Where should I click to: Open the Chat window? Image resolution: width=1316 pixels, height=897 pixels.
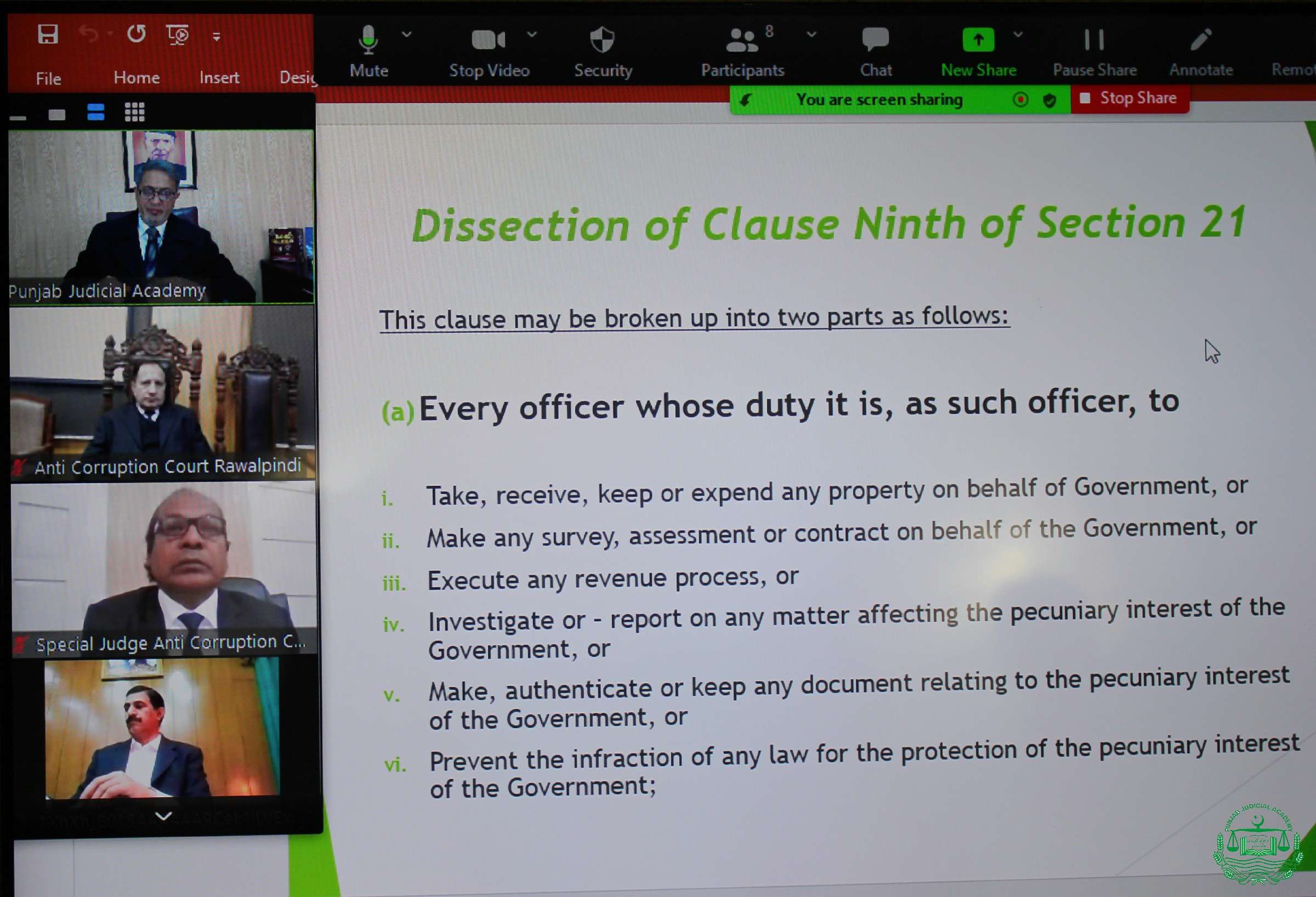coord(876,39)
